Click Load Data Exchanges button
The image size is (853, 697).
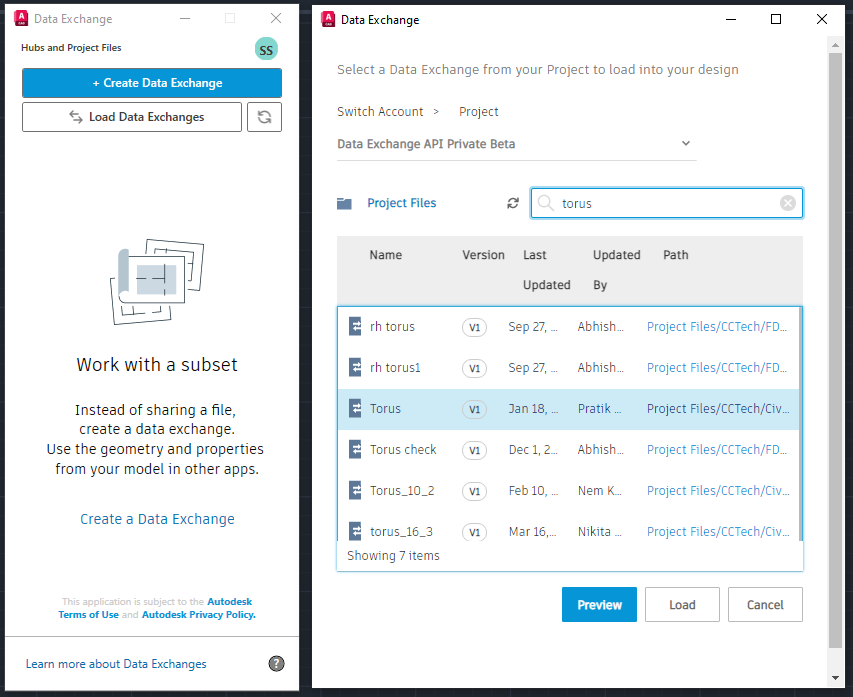point(132,117)
